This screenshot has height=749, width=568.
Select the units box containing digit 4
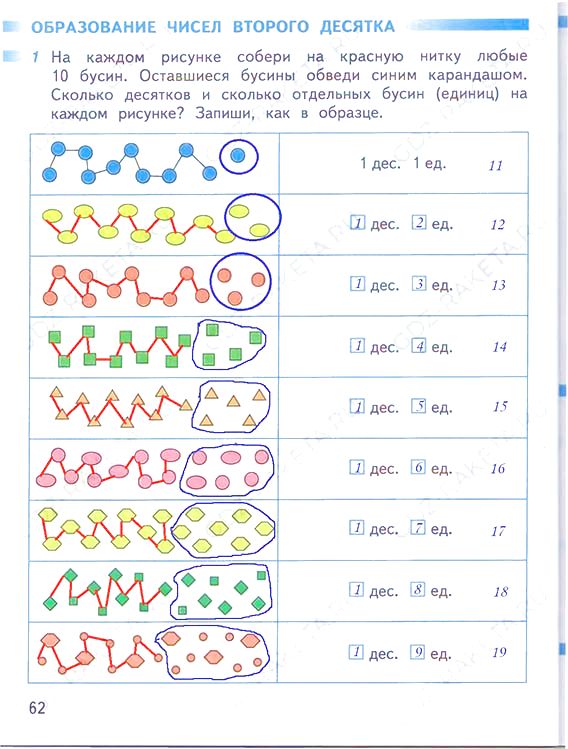[x=418, y=345]
